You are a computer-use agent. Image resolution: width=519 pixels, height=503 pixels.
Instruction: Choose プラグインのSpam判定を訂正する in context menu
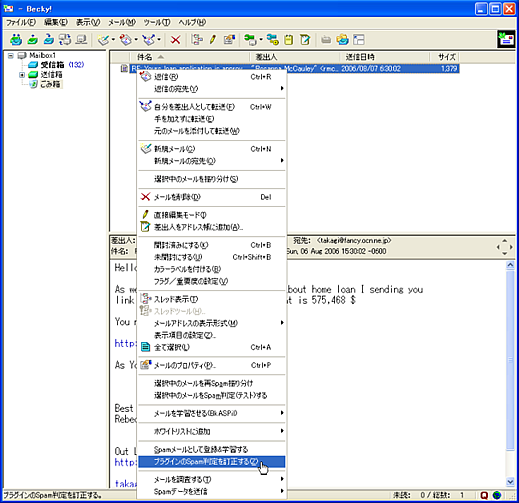point(212,462)
